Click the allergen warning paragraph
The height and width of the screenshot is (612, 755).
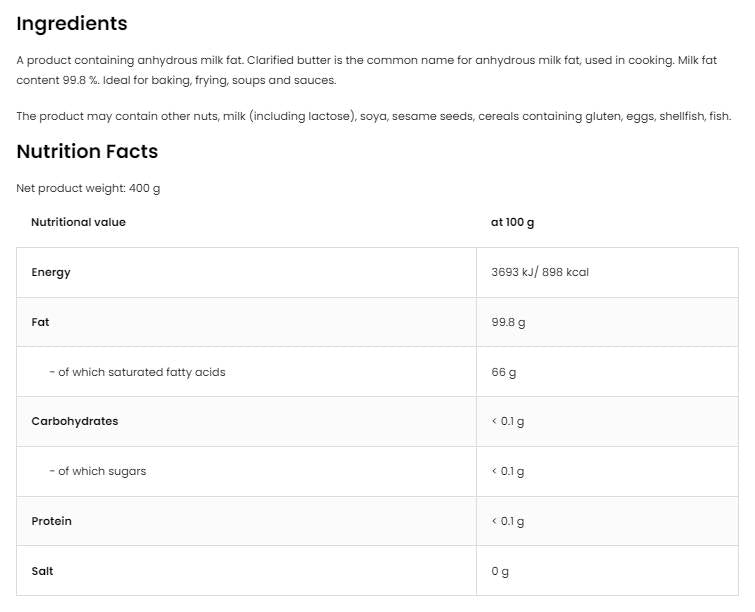[x=374, y=116]
